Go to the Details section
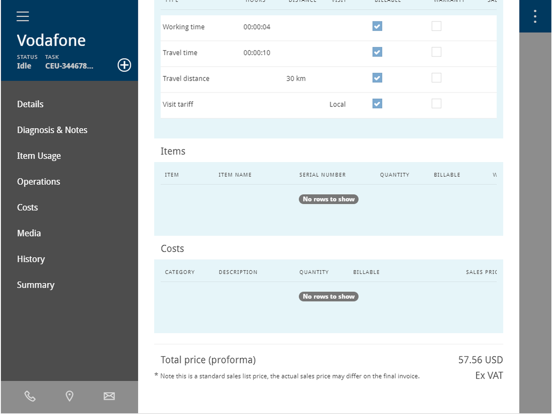Image resolution: width=552 pixels, height=414 pixels. point(30,104)
